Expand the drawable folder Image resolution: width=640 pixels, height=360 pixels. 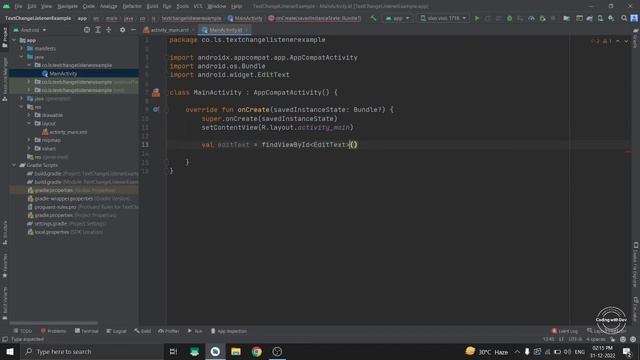tap(29, 115)
